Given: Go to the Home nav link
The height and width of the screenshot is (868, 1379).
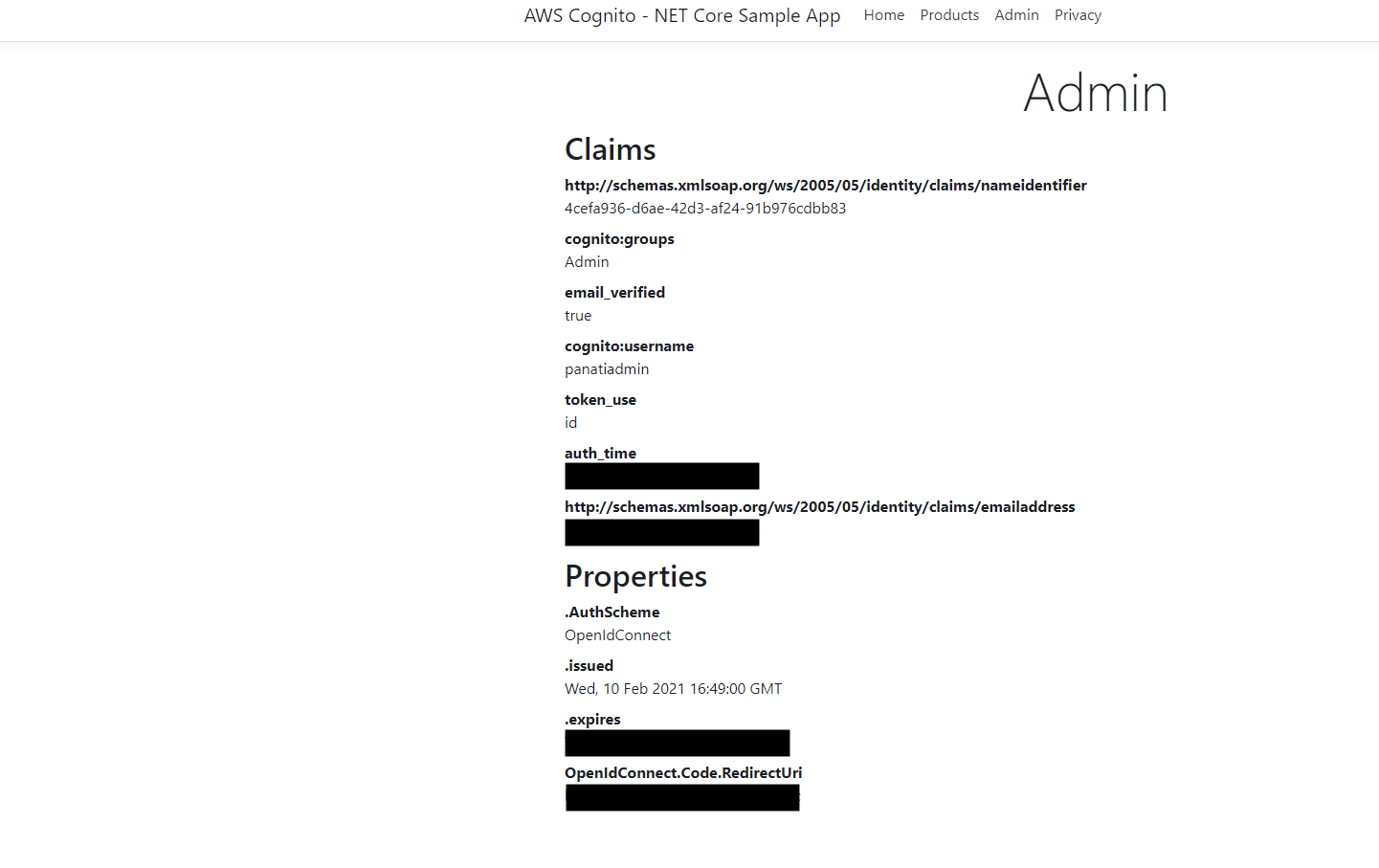Looking at the screenshot, I should tap(884, 15).
